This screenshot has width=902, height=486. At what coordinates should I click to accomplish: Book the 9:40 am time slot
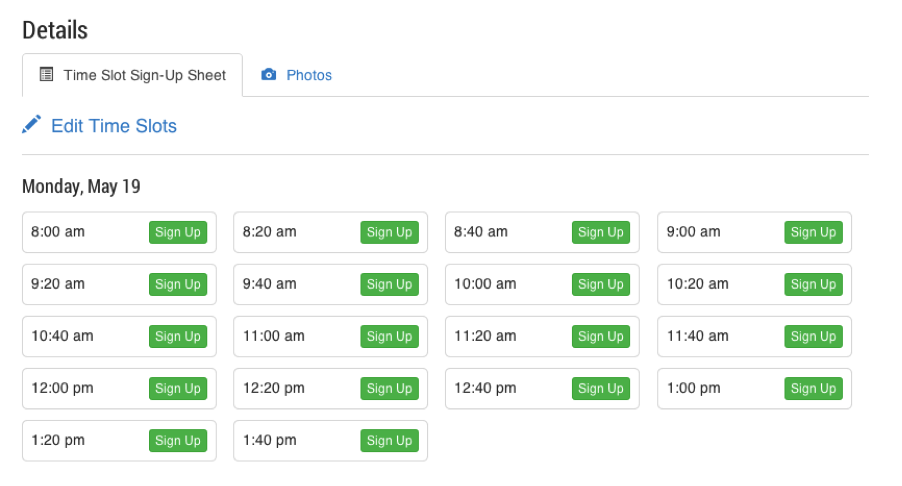point(389,284)
